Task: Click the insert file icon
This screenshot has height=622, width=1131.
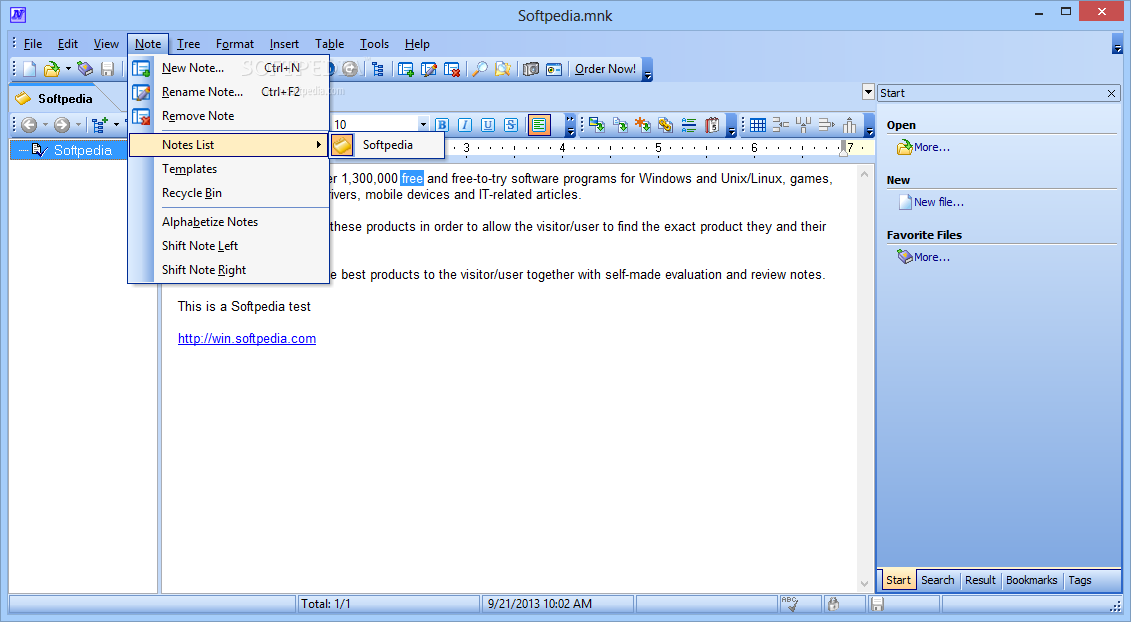Action: click(620, 125)
